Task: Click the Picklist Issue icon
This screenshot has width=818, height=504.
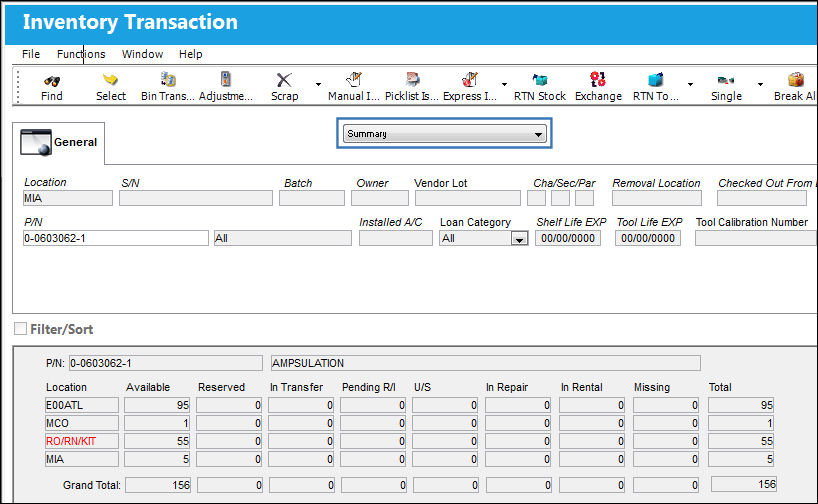Action: pos(412,79)
